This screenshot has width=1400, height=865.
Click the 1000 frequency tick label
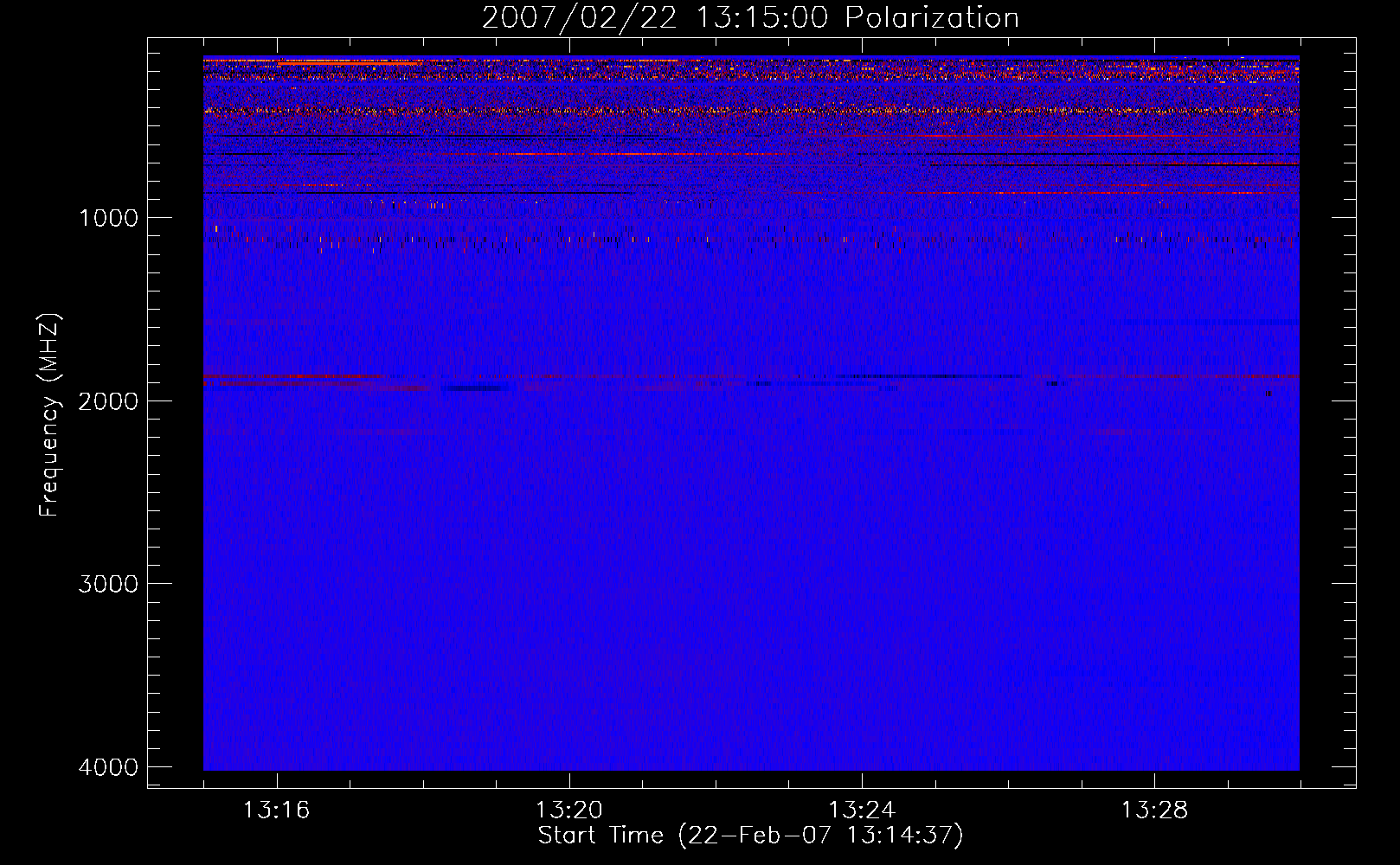click(108, 218)
